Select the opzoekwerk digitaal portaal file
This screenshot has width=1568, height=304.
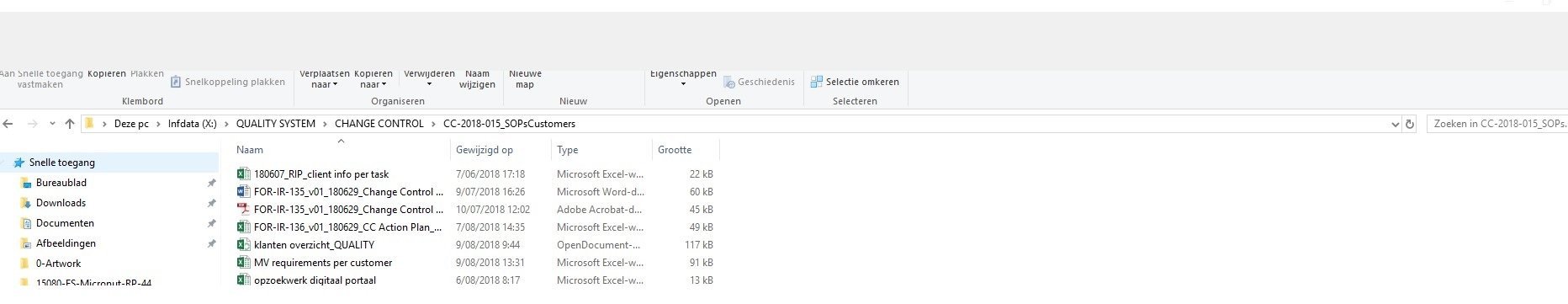click(315, 280)
